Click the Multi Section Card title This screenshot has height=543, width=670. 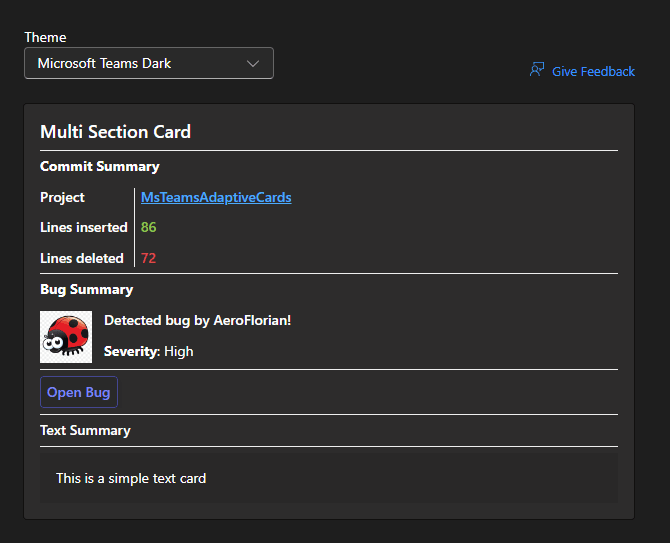pyautogui.click(x=115, y=132)
